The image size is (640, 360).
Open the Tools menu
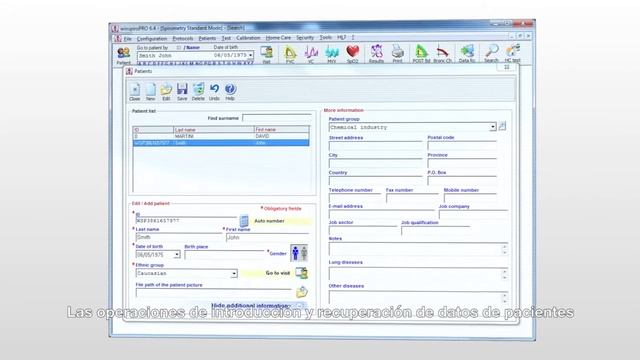325,38
